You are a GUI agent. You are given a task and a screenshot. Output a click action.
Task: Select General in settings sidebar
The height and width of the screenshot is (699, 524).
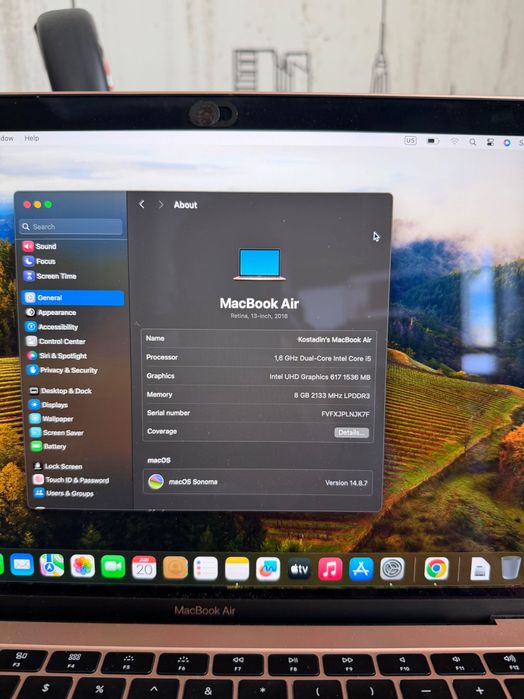click(73, 298)
